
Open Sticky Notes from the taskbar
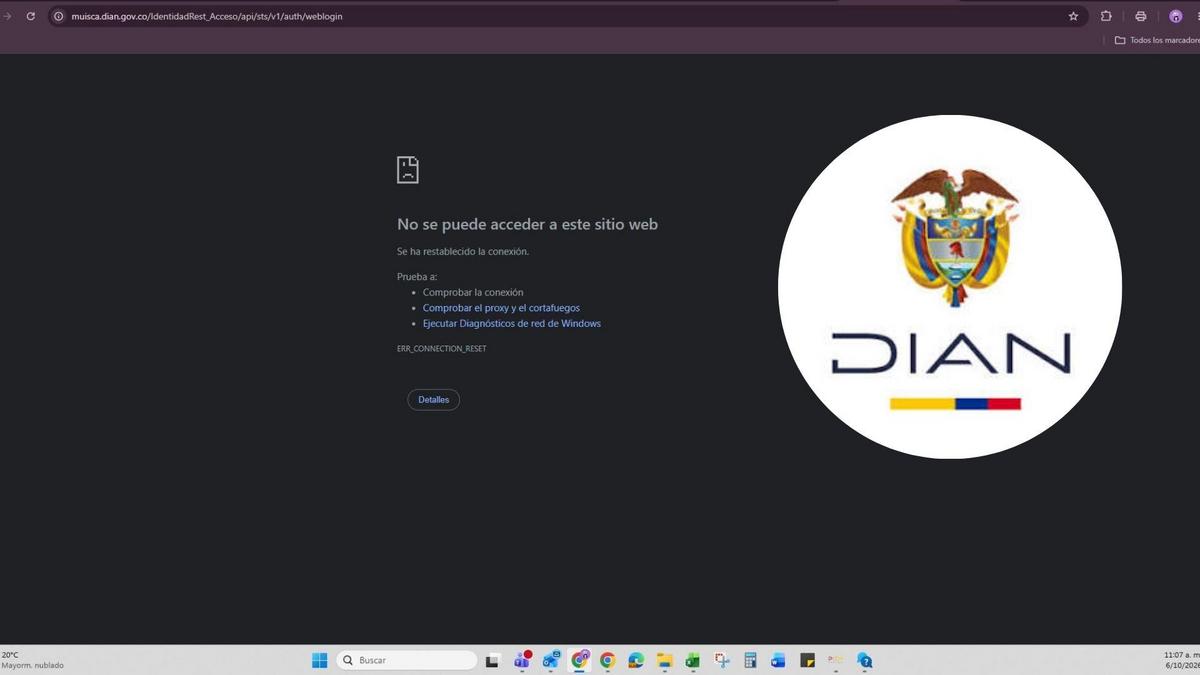(x=807, y=660)
